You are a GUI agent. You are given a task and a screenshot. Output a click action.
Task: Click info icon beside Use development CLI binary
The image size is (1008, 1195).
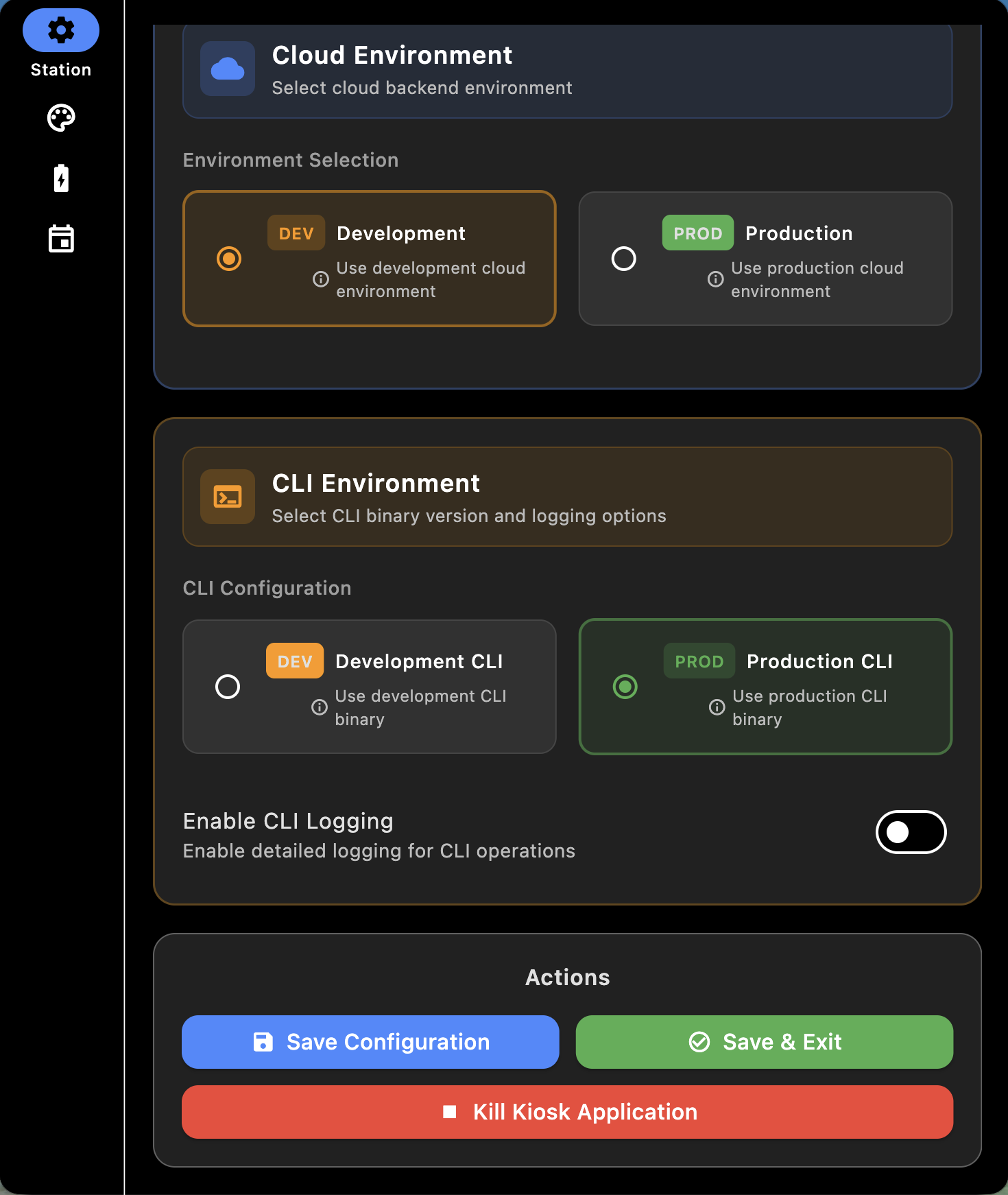click(x=319, y=707)
